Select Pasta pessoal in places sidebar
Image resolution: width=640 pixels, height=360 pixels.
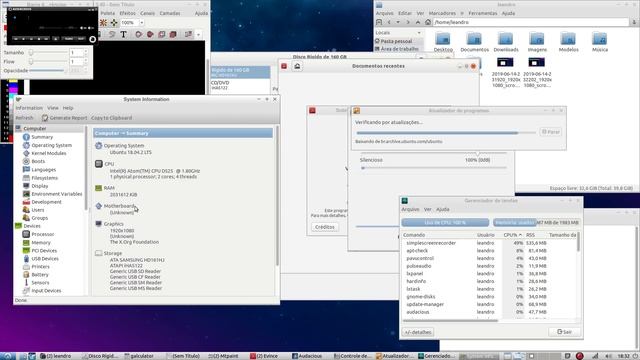(396, 41)
